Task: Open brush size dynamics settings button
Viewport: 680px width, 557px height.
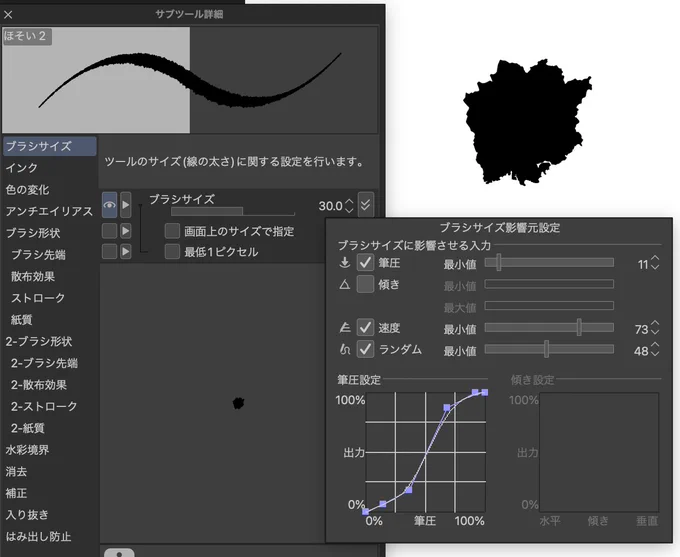Action: [x=365, y=204]
